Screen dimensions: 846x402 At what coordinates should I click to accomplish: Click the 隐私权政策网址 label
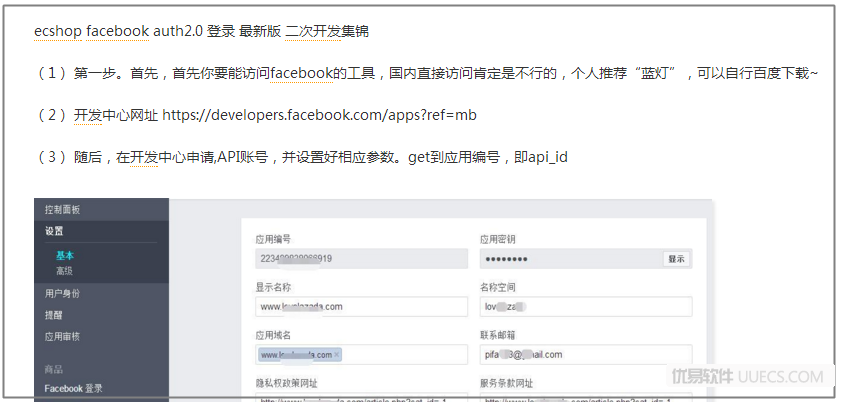[286, 384]
